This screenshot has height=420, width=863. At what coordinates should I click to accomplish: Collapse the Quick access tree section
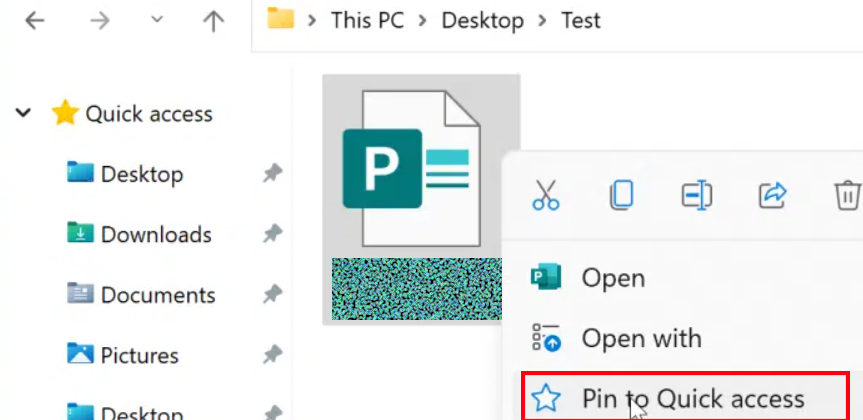pos(24,114)
